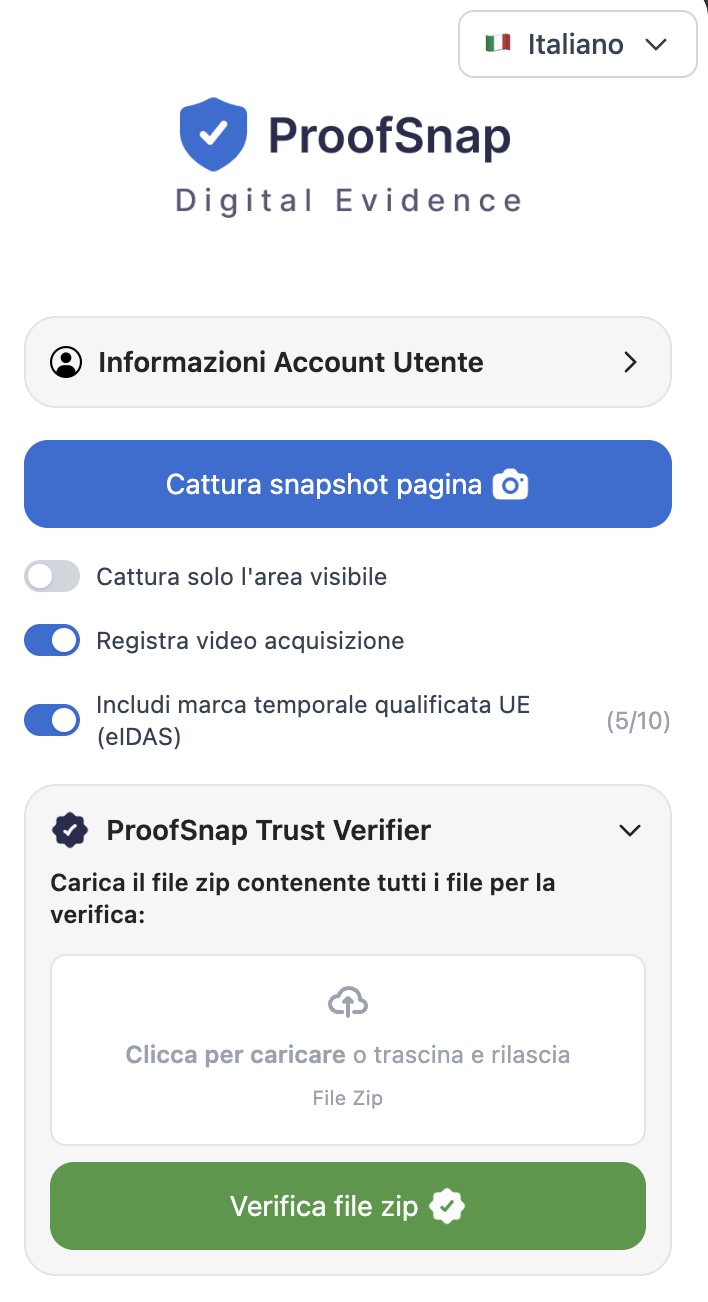This screenshot has height=1302, width=708.
Task: Click the Verifica file zip button
Action: click(x=347, y=1206)
